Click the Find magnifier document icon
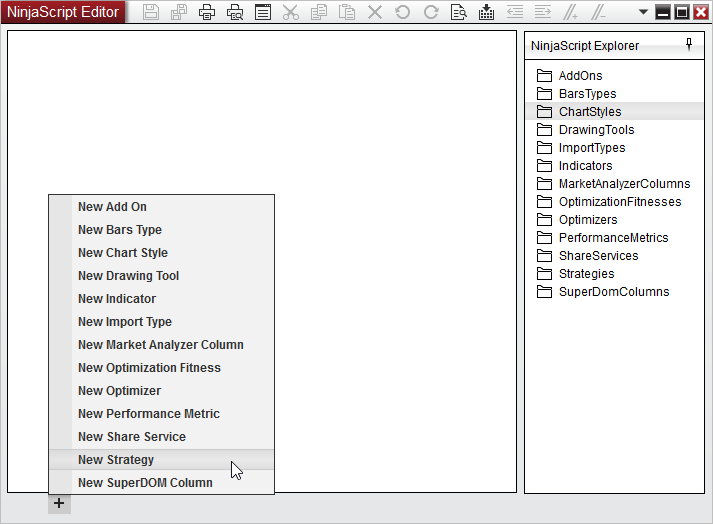 tap(459, 13)
